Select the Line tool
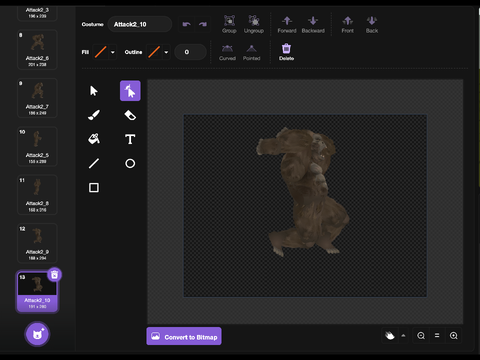 click(94, 163)
